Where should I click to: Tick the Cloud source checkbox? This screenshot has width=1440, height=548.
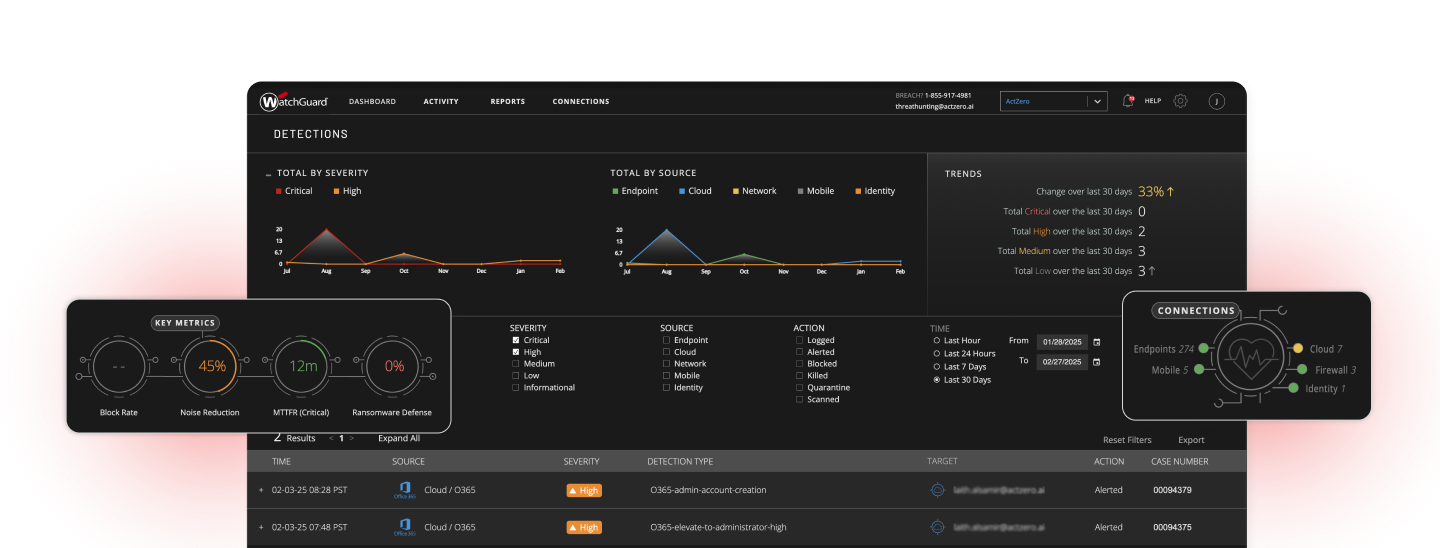[666, 352]
